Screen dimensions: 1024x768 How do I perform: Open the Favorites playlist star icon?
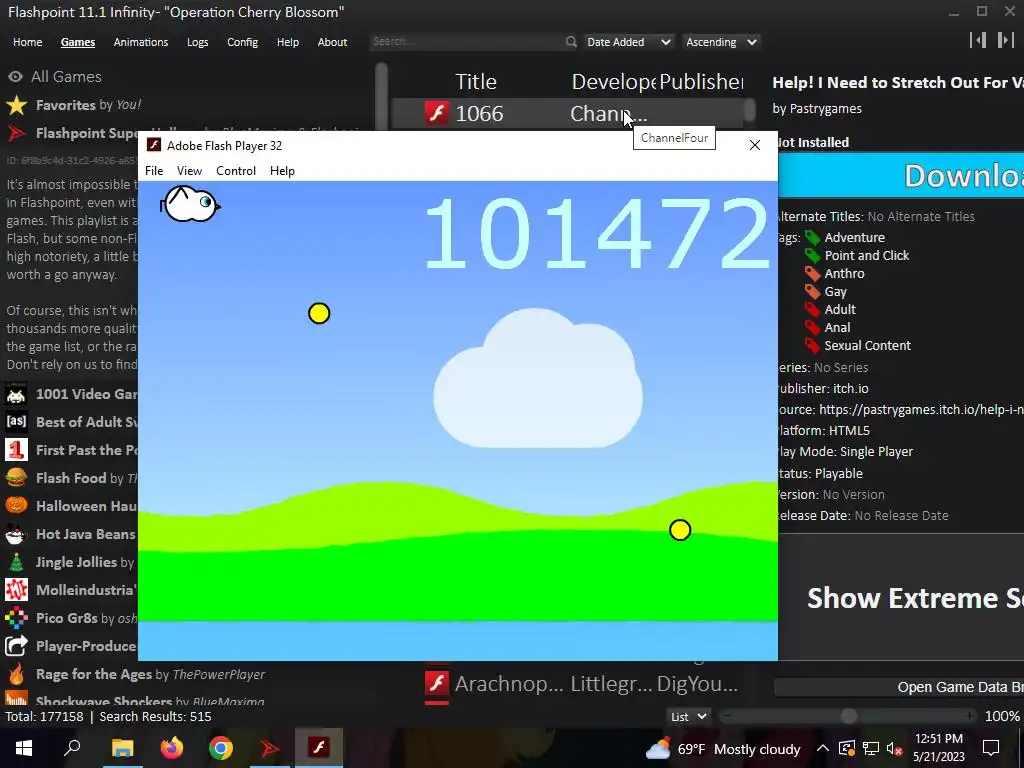16,105
